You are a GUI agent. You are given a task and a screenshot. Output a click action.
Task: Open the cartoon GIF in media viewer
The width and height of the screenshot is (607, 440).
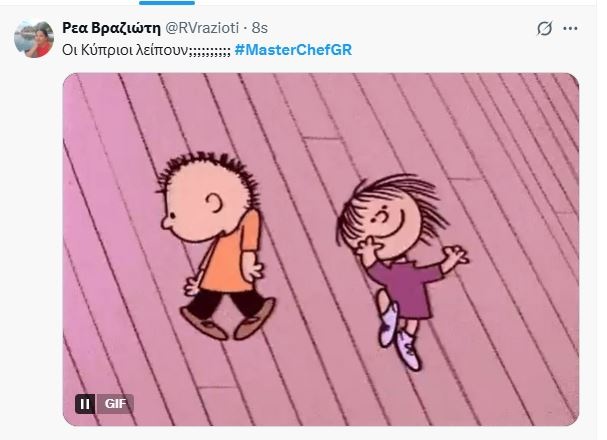321,249
